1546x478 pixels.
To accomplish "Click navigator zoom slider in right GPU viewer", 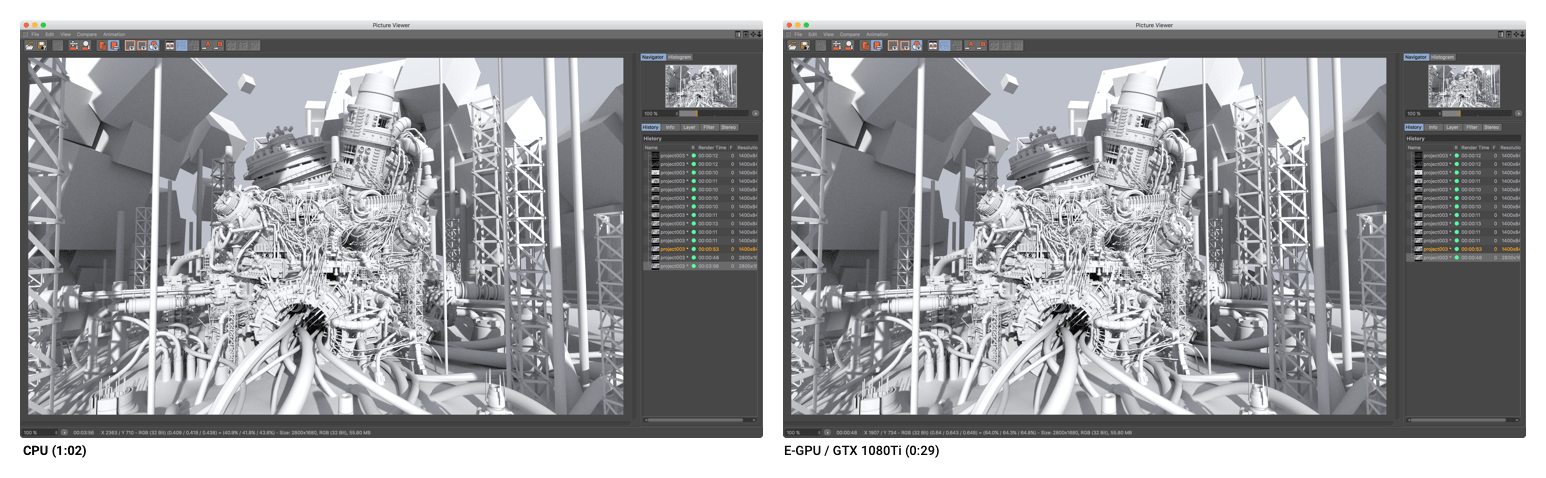I will click(x=1475, y=113).
